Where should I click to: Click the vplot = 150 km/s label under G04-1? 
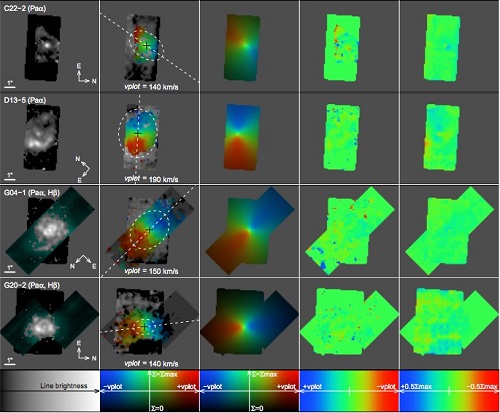point(151,271)
